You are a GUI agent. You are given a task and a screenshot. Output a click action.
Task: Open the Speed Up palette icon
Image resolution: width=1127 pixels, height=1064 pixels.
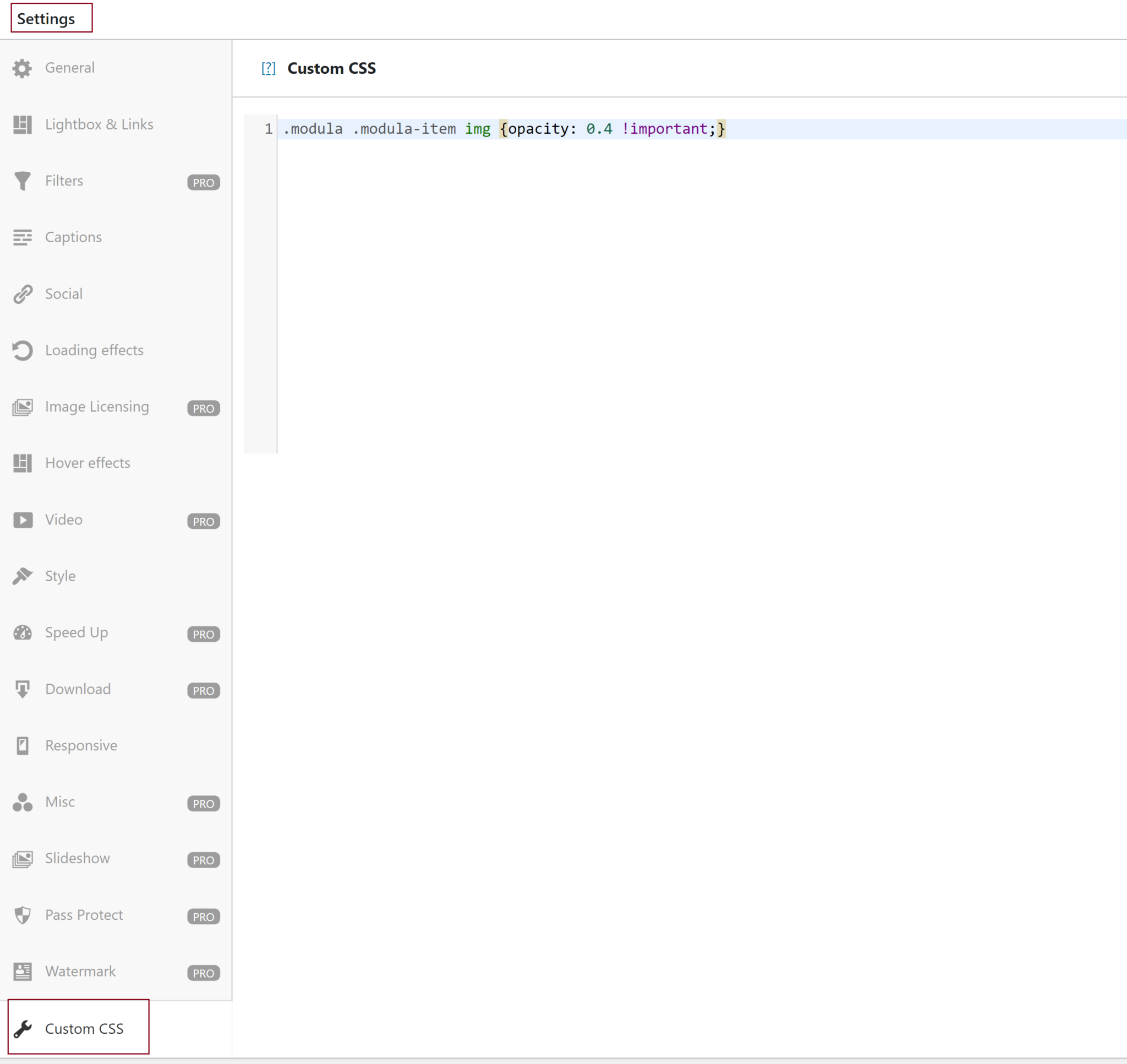coord(22,632)
